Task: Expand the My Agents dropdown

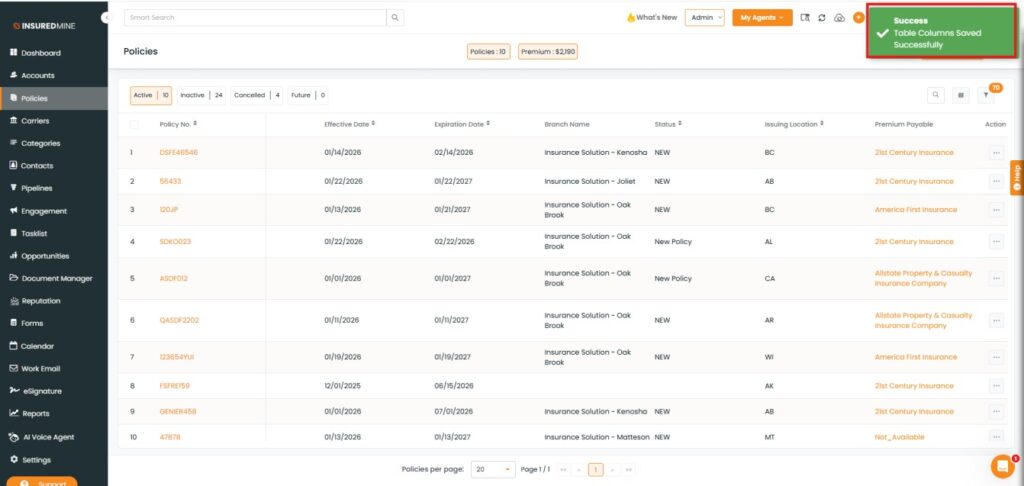Action: (761, 18)
